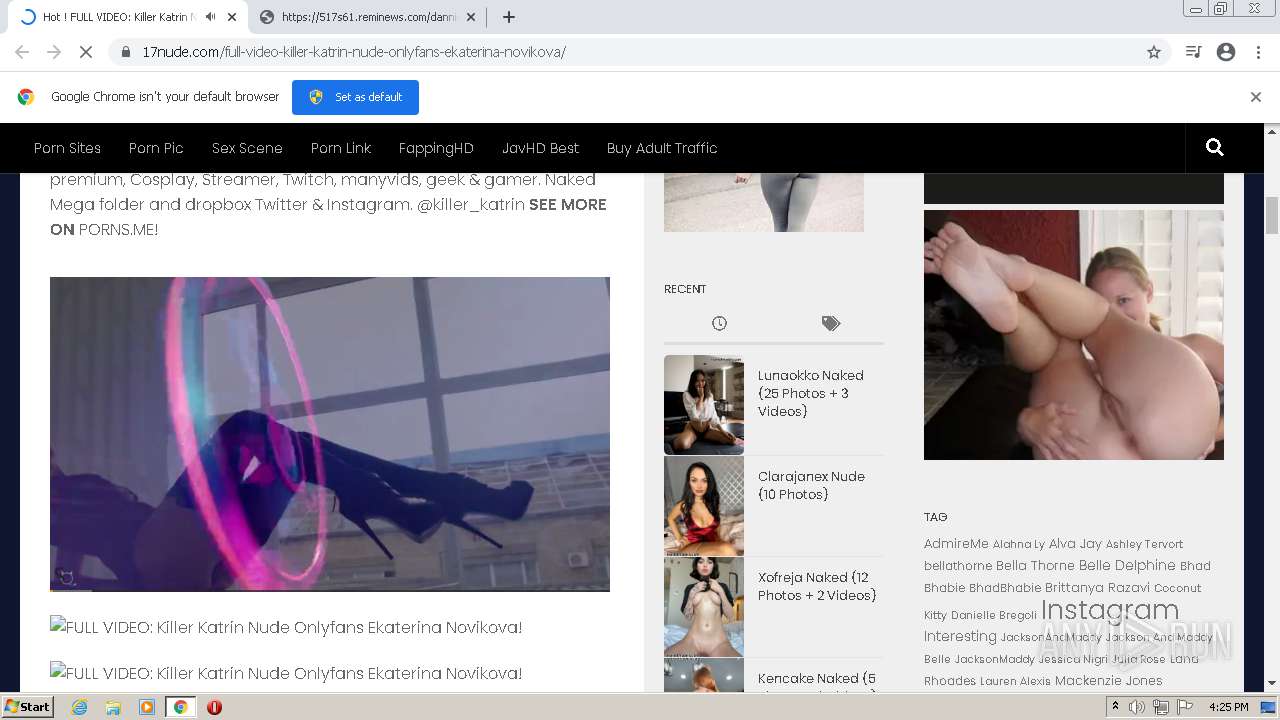
Task: Open the Chrome three-dot menu
Action: click(1257, 52)
